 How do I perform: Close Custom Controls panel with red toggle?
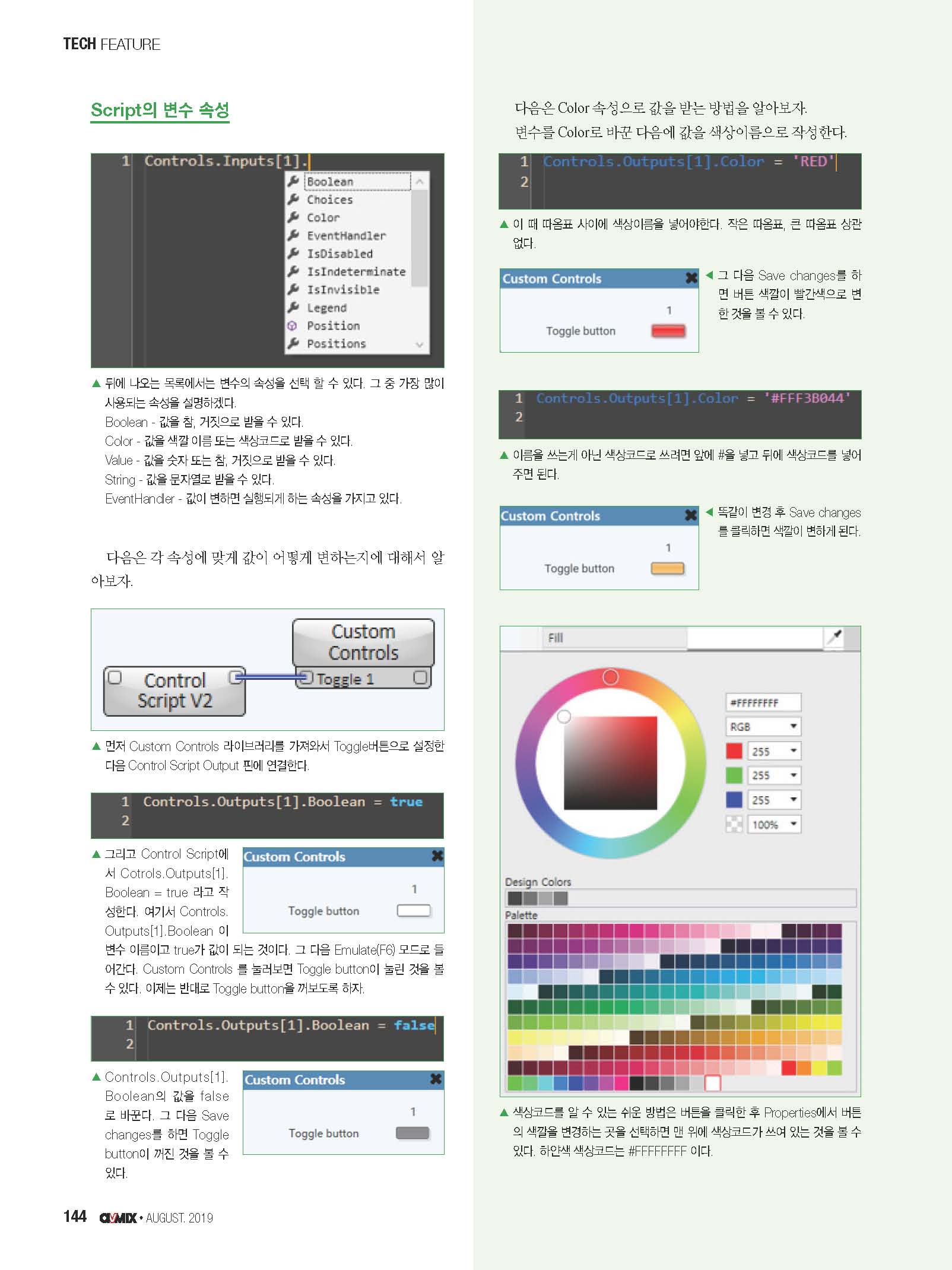(x=691, y=277)
